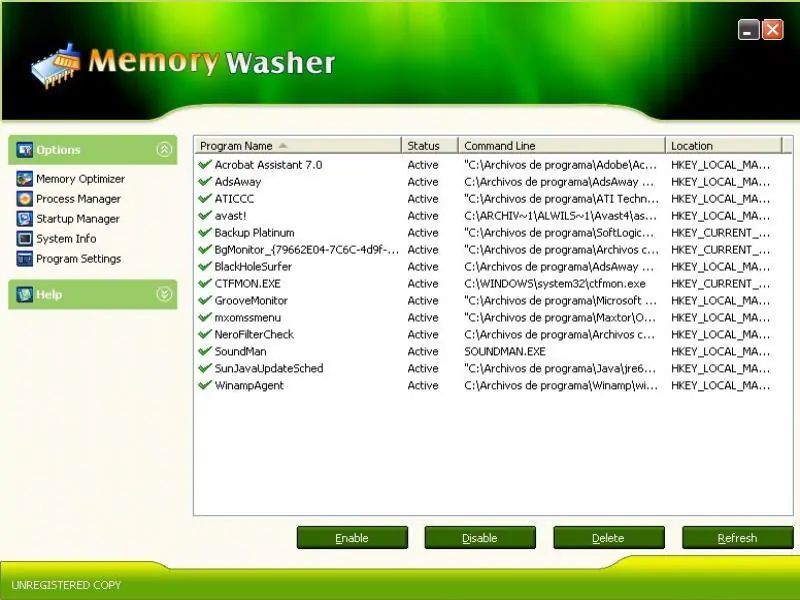Click Avast4 command line path cell

(560, 216)
